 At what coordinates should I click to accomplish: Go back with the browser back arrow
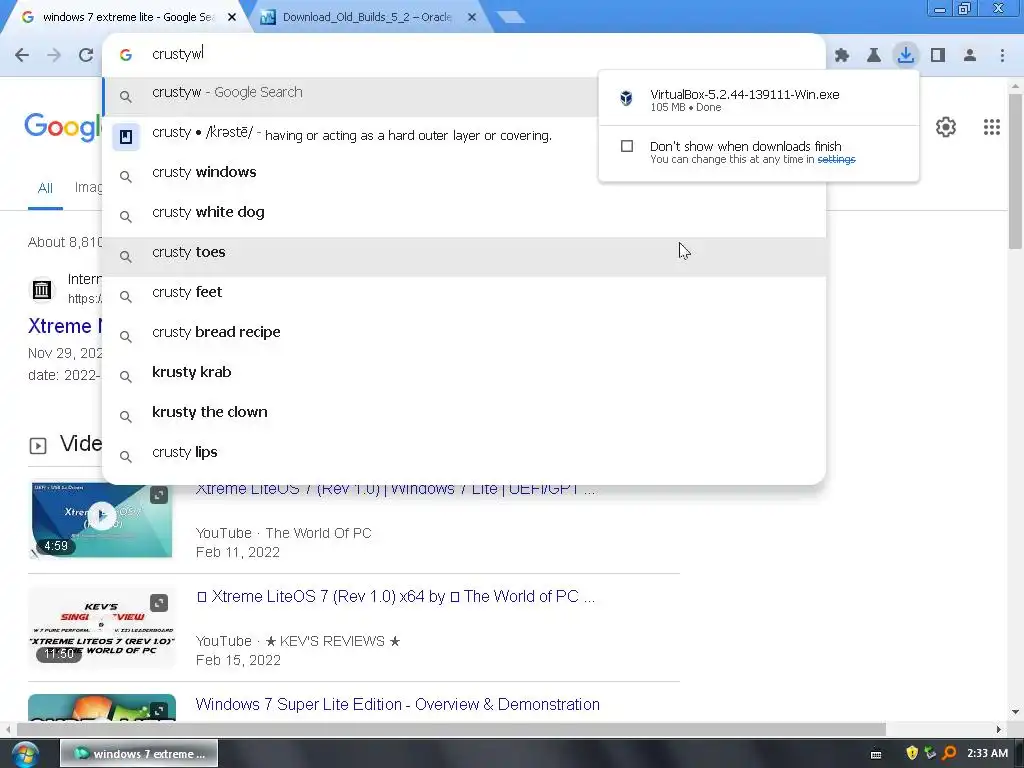click(x=22, y=55)
